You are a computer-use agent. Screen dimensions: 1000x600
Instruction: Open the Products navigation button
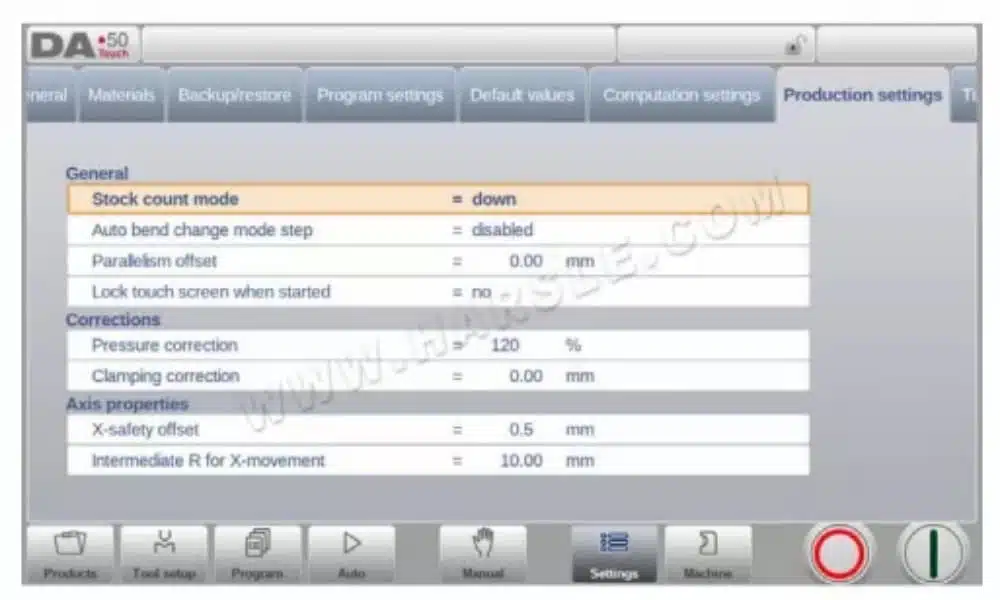coord(70,553)
